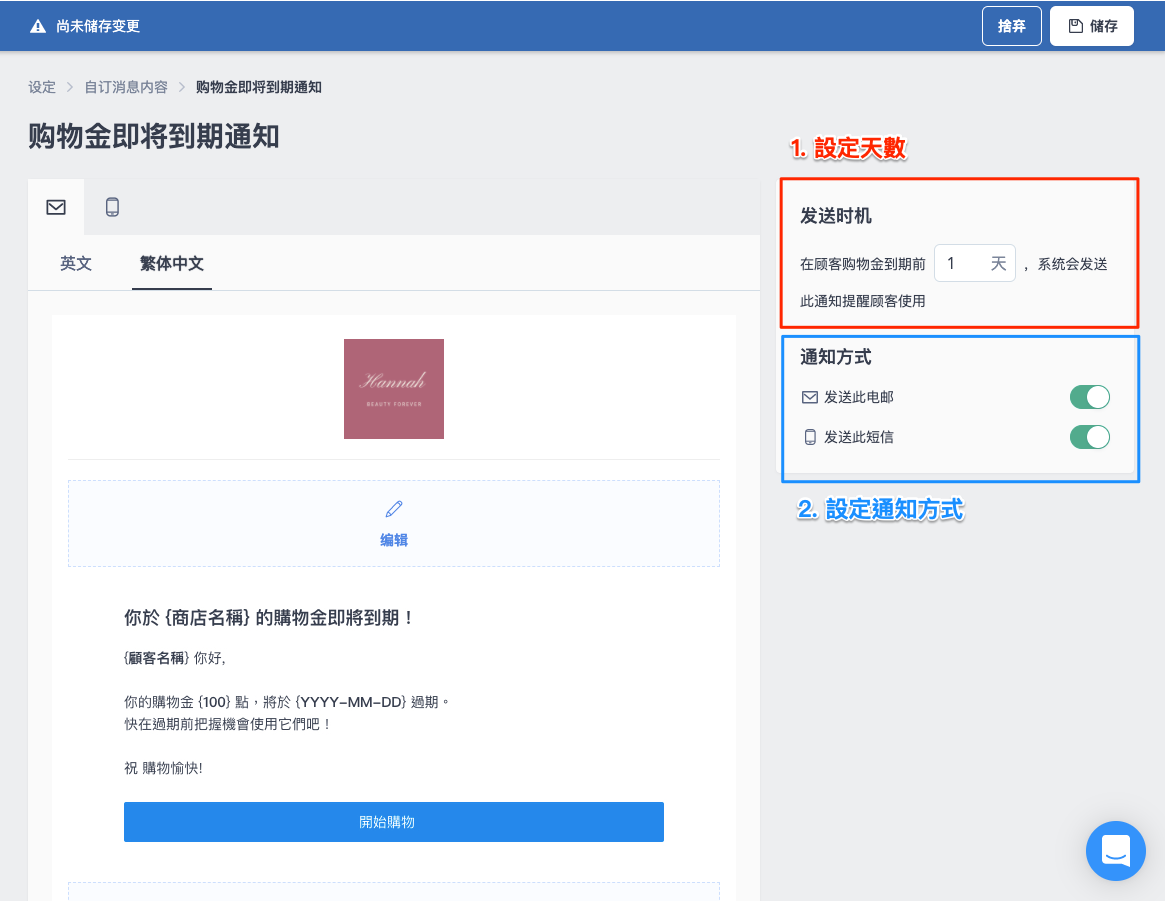The height and width of the screenshot is (901, 1165).
Task: Discard changes with 捨弃 button
Action: 1011,26
